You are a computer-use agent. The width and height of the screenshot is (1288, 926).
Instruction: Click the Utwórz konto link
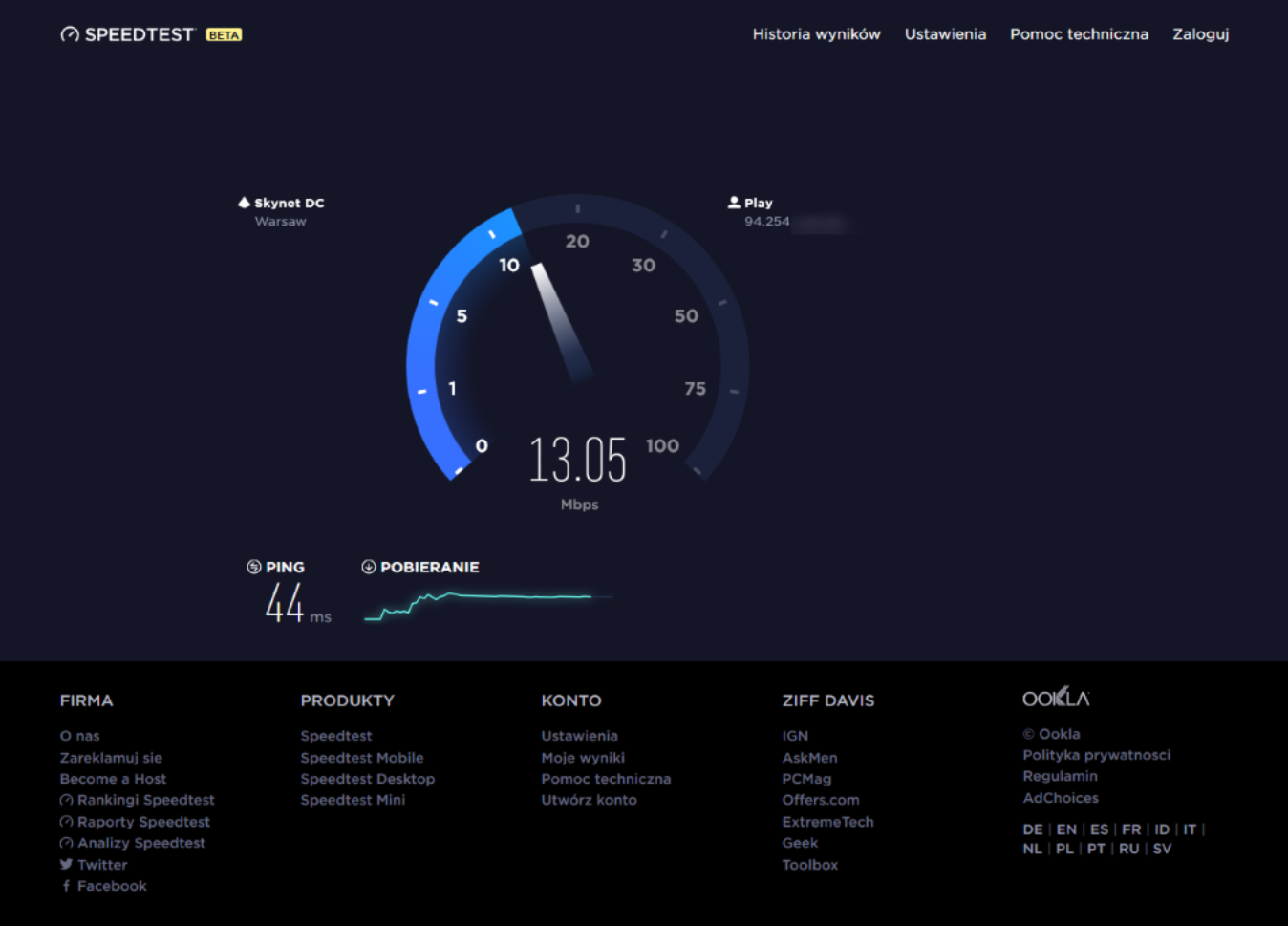589,800
